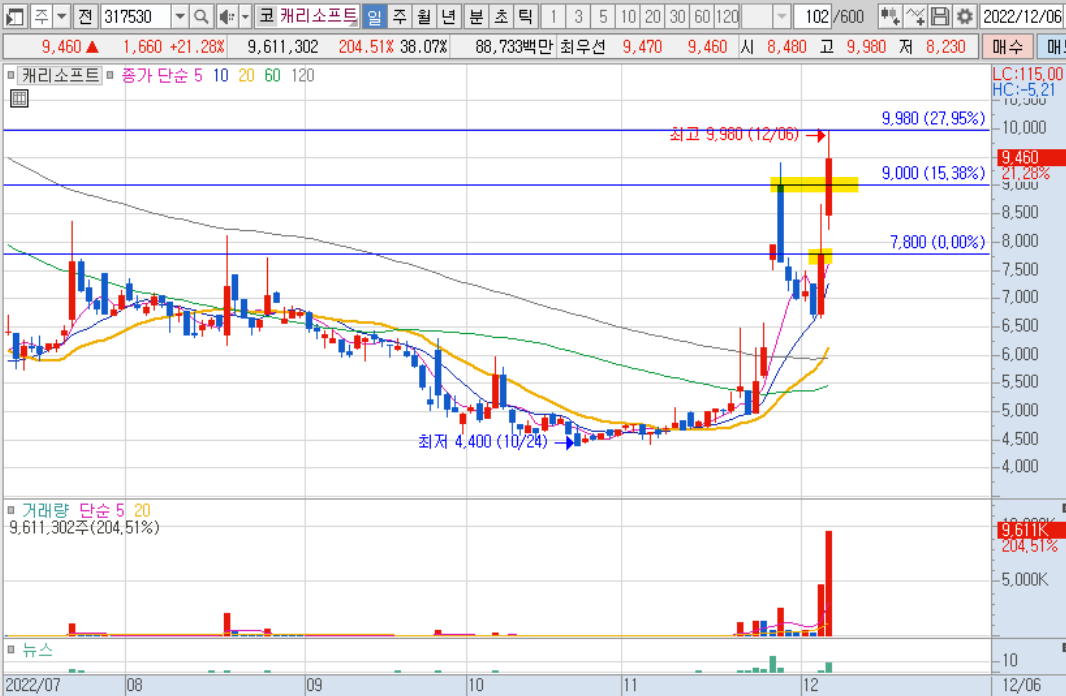Click the 9,980 (27.95%) horizontal line label

933,118
